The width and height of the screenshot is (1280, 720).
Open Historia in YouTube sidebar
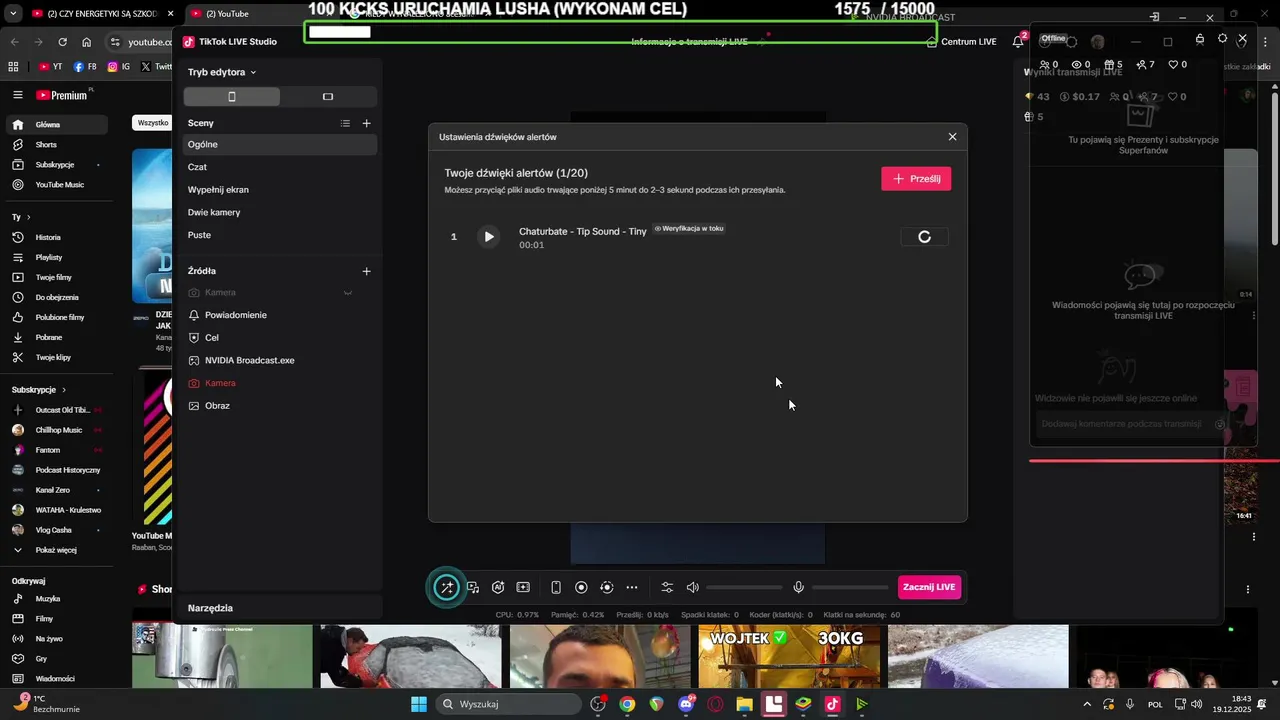[x=56, y=237]
